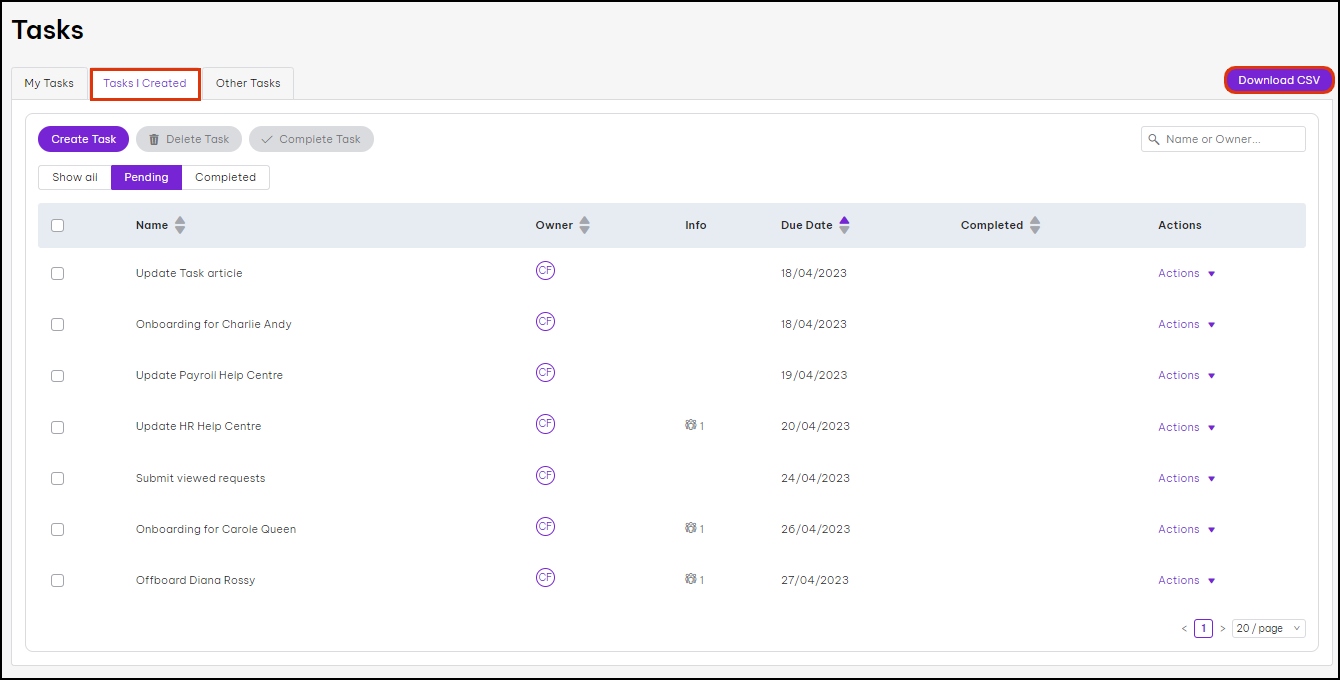Check the box for Update Payroll Help Centre
This screenshot has width=1340, height=680.
[x=57, y=376]
